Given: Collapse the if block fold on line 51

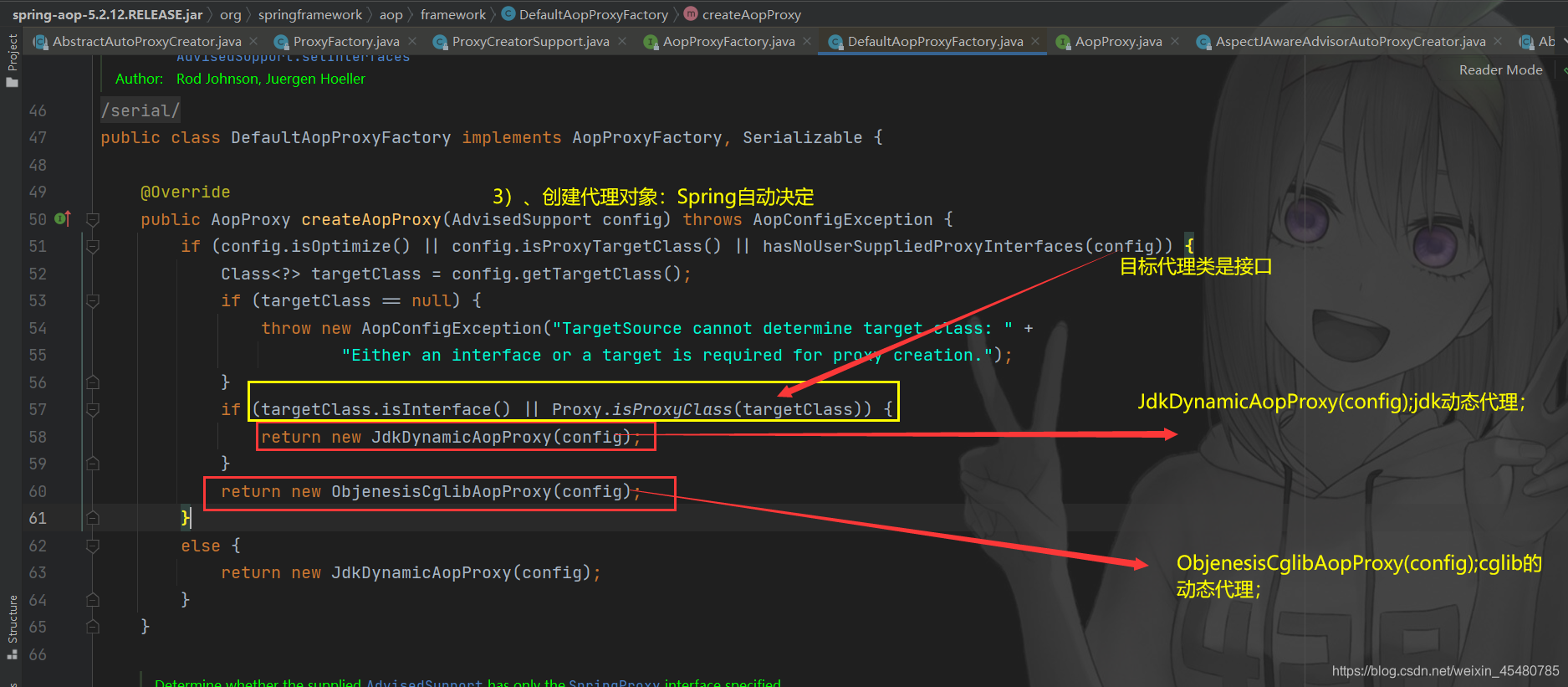Looking at the screenshot, I should (x=93, y=246).
